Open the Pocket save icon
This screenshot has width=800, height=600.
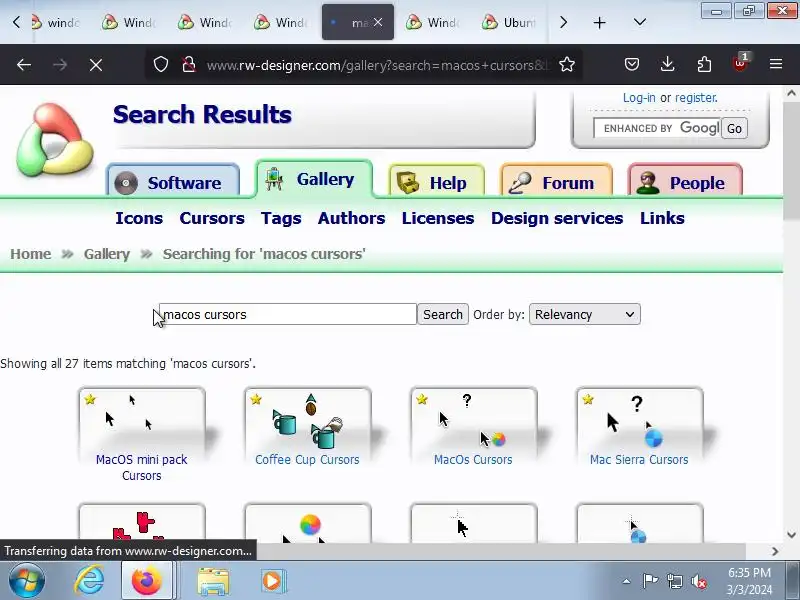(x=632, y=64)
